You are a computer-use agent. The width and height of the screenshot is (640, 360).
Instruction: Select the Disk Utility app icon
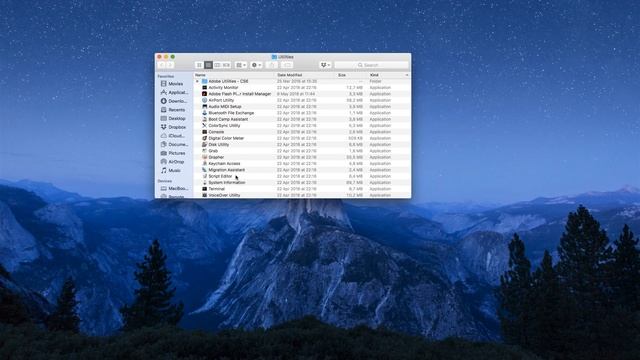pyautogui.click(x=204, y=144)
